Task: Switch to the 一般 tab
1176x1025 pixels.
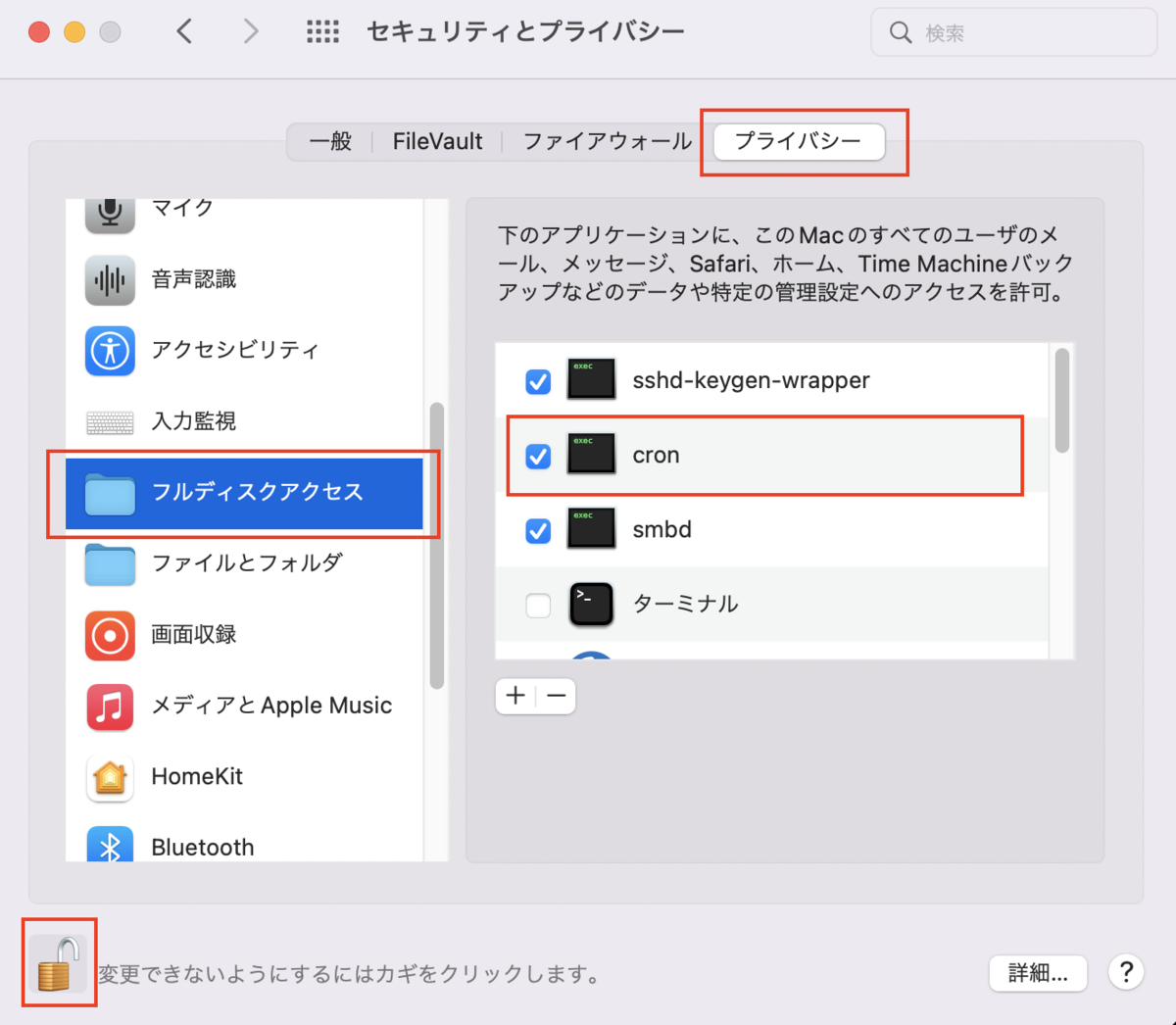Action: (x=330, y=141)
